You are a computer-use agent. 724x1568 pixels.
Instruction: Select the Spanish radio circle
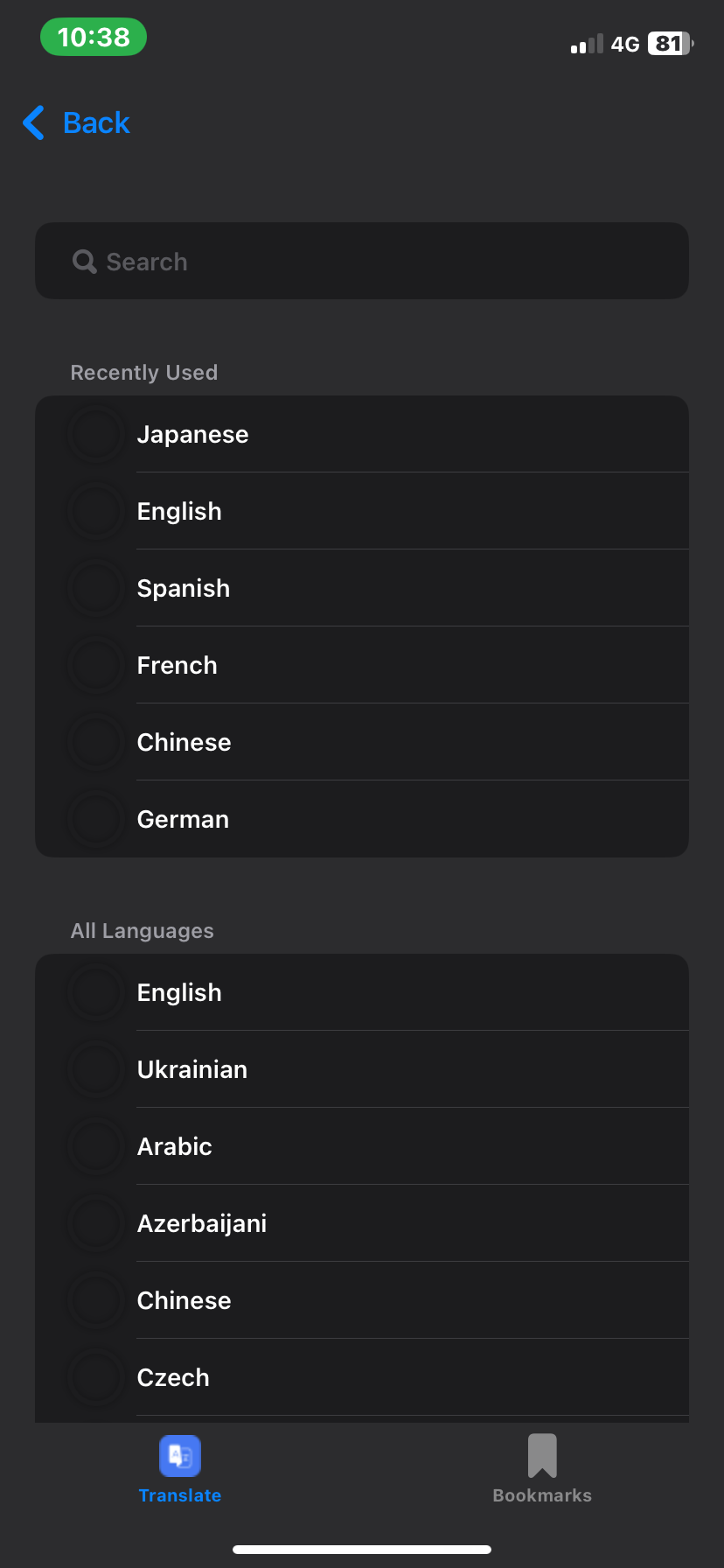coord(96,588)
